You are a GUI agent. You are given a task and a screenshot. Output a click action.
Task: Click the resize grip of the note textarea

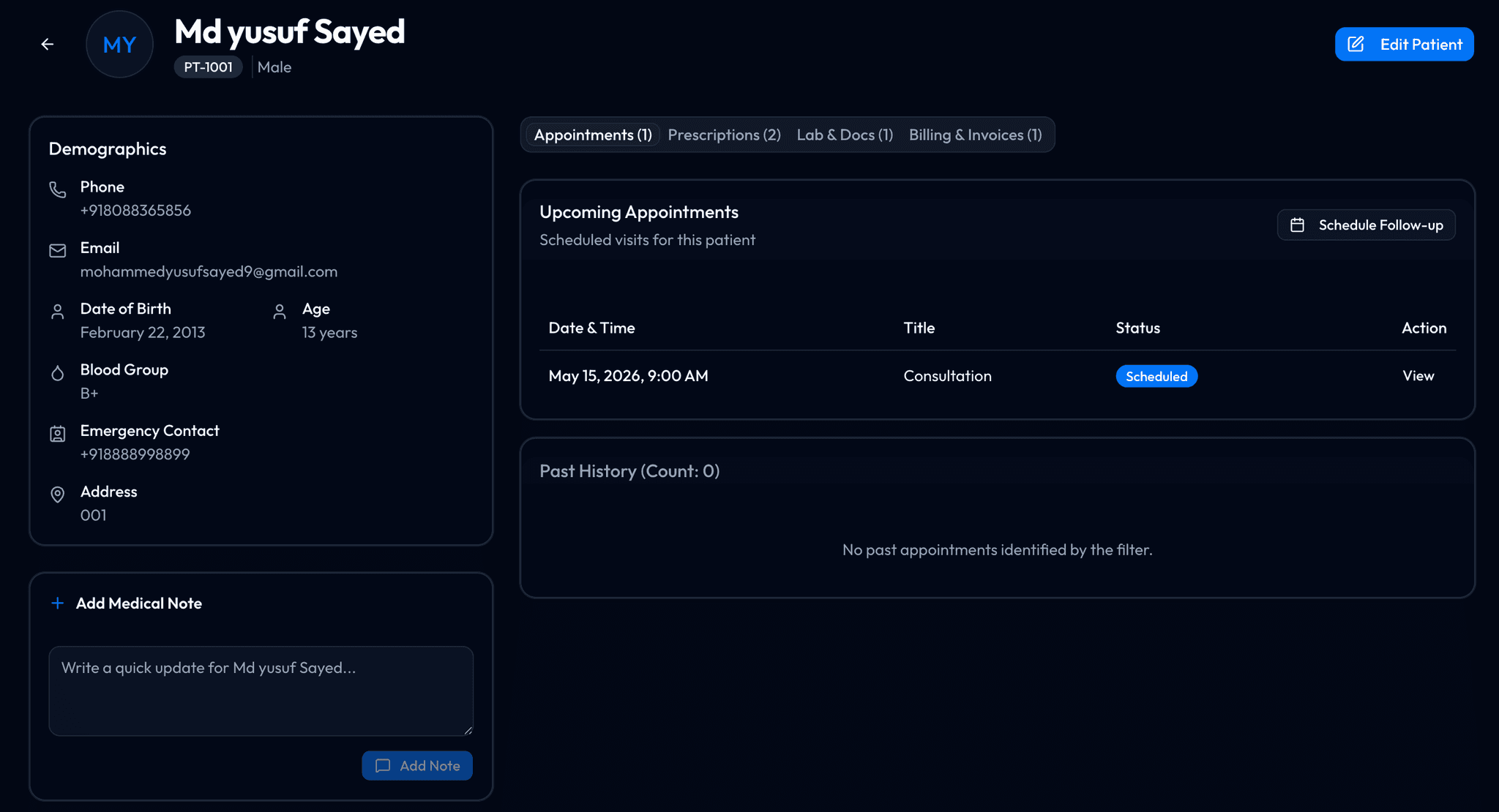(x=468, y=731)
